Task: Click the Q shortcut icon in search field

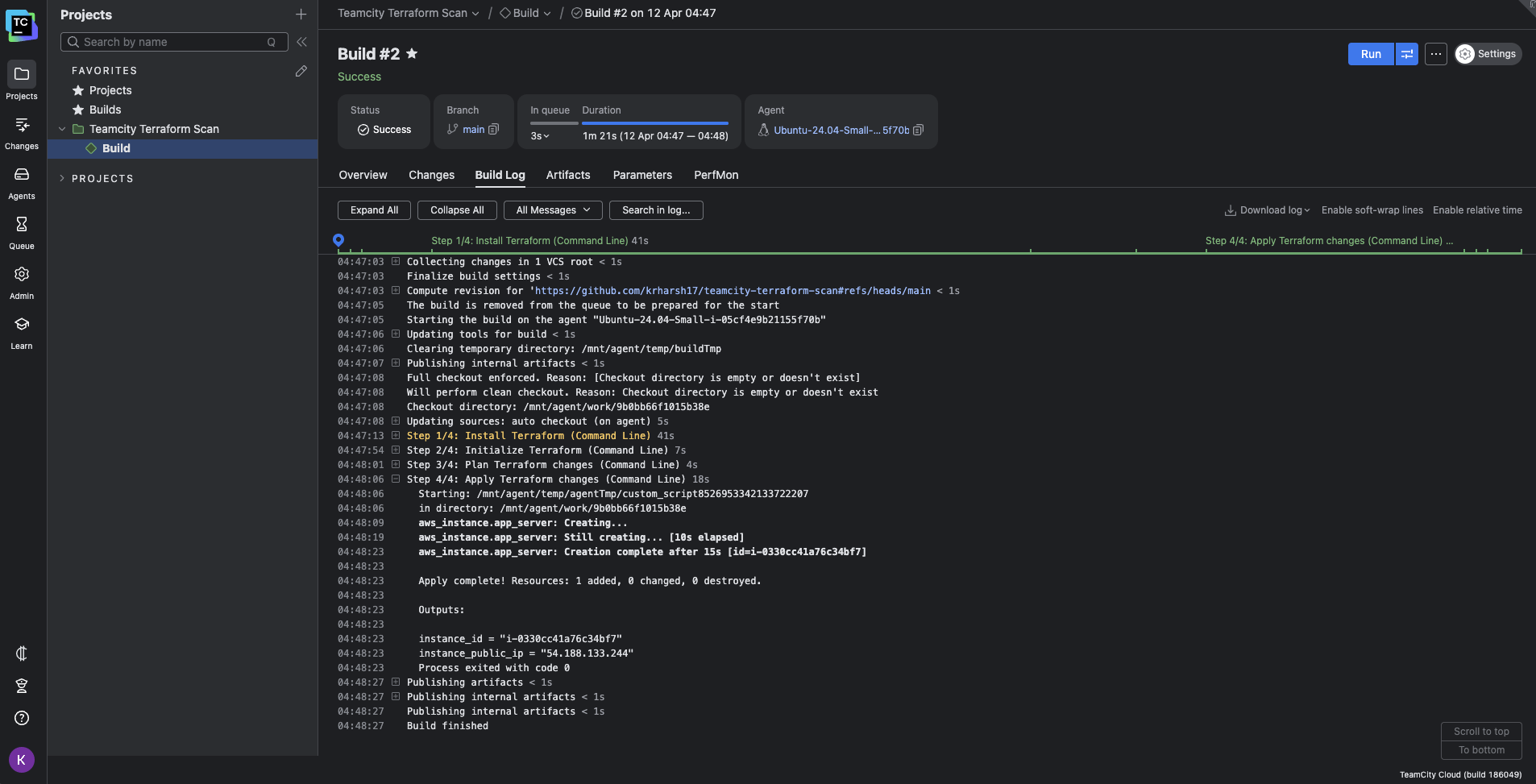Action: 272,42
